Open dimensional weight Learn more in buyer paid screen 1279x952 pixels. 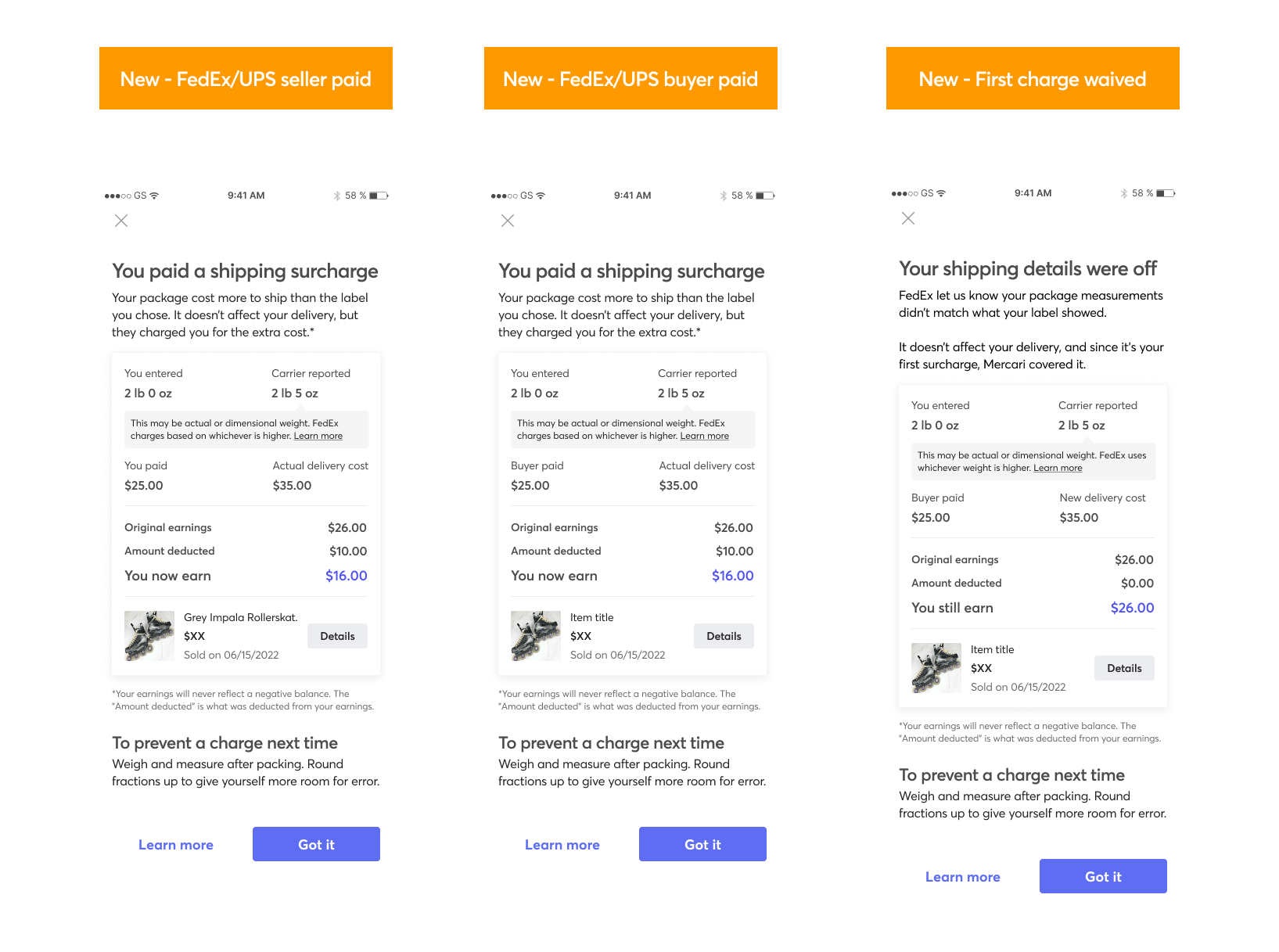tap(705, 436)
